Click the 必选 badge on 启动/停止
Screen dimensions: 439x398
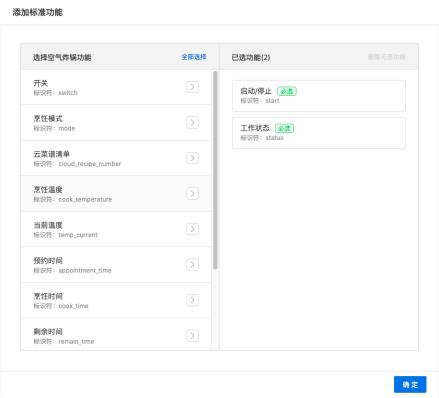[287, 91]
